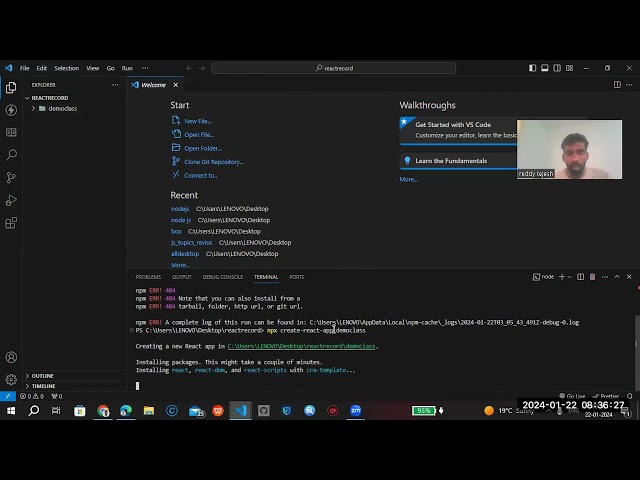Open Zoom from the taskbar

356,411
